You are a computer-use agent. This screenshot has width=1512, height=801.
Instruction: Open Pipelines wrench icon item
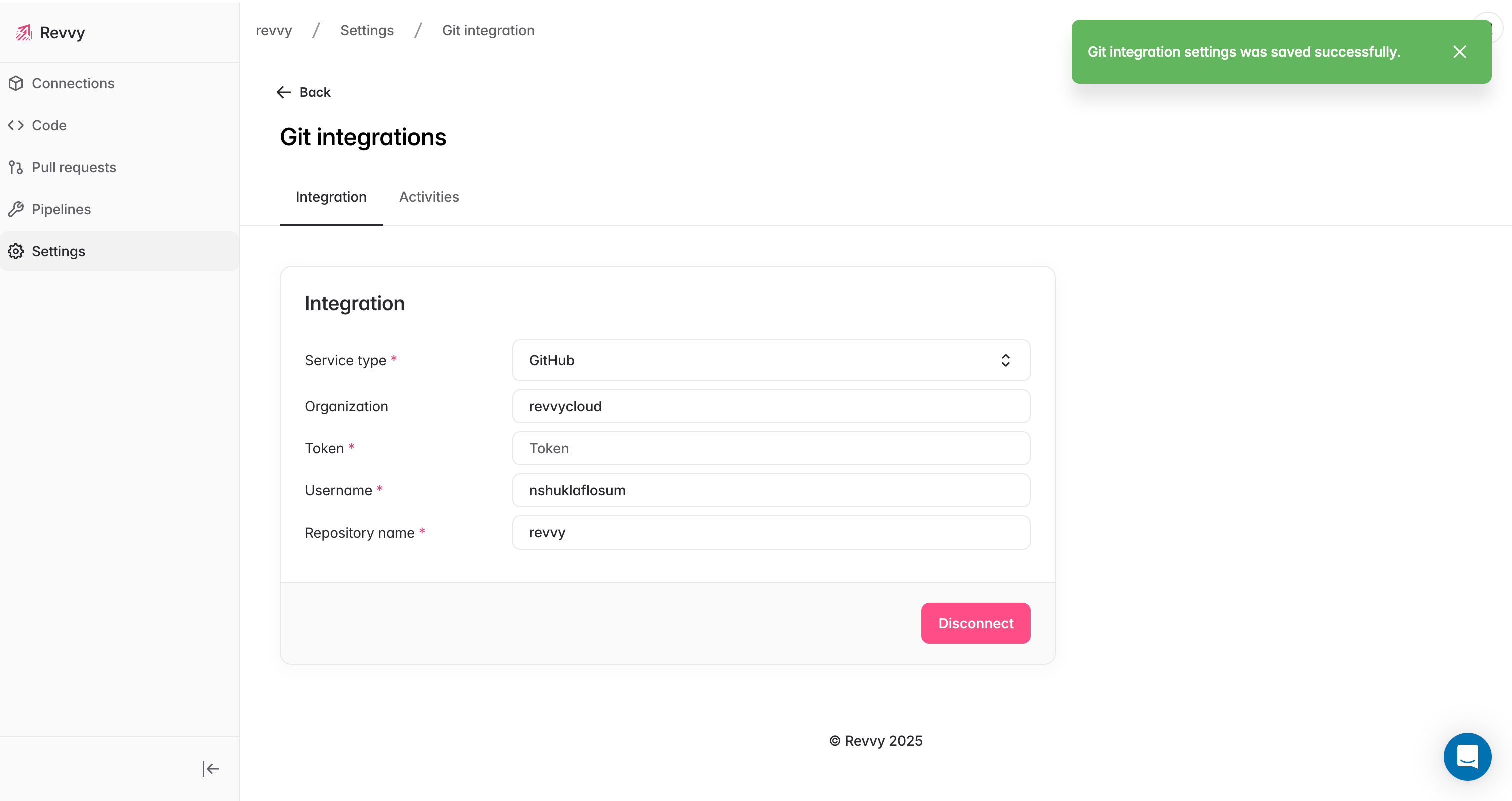tap(16, 209)
